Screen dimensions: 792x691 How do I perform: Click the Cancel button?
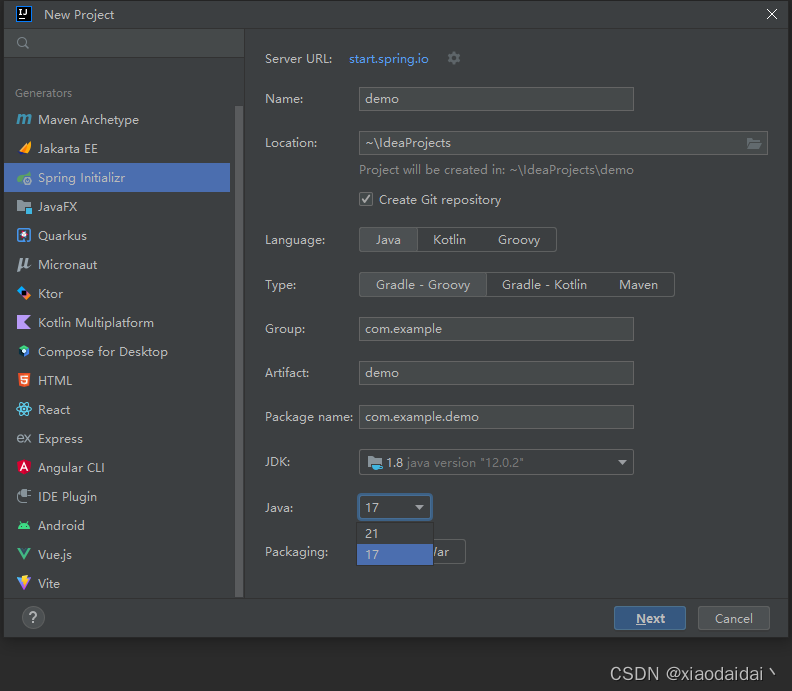pos(733,618)
